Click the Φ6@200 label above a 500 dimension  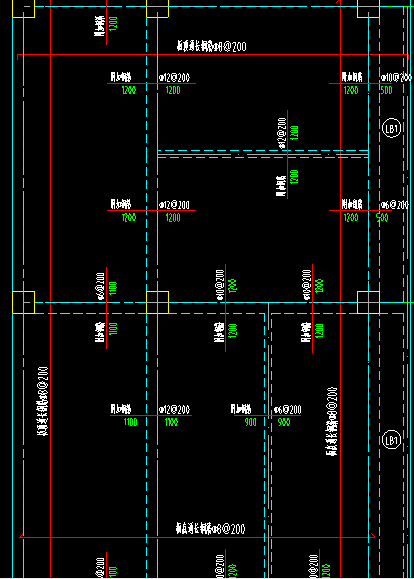[395, 205]
